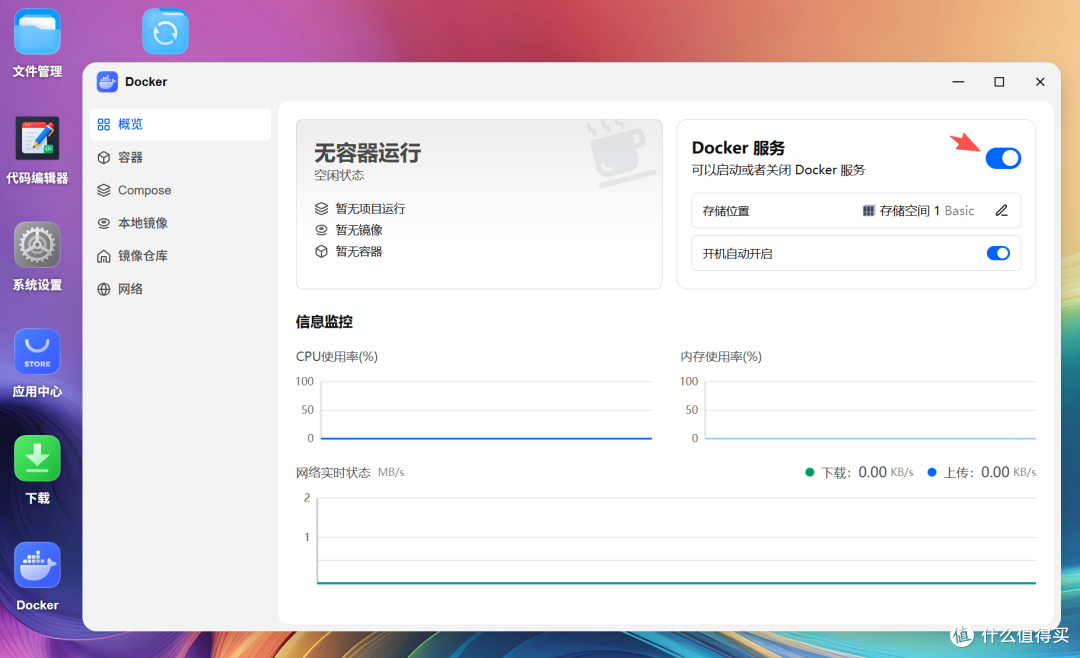Open the Docker desktop icon
This screenshot has width=1080, height=658.
coord(37,566)
